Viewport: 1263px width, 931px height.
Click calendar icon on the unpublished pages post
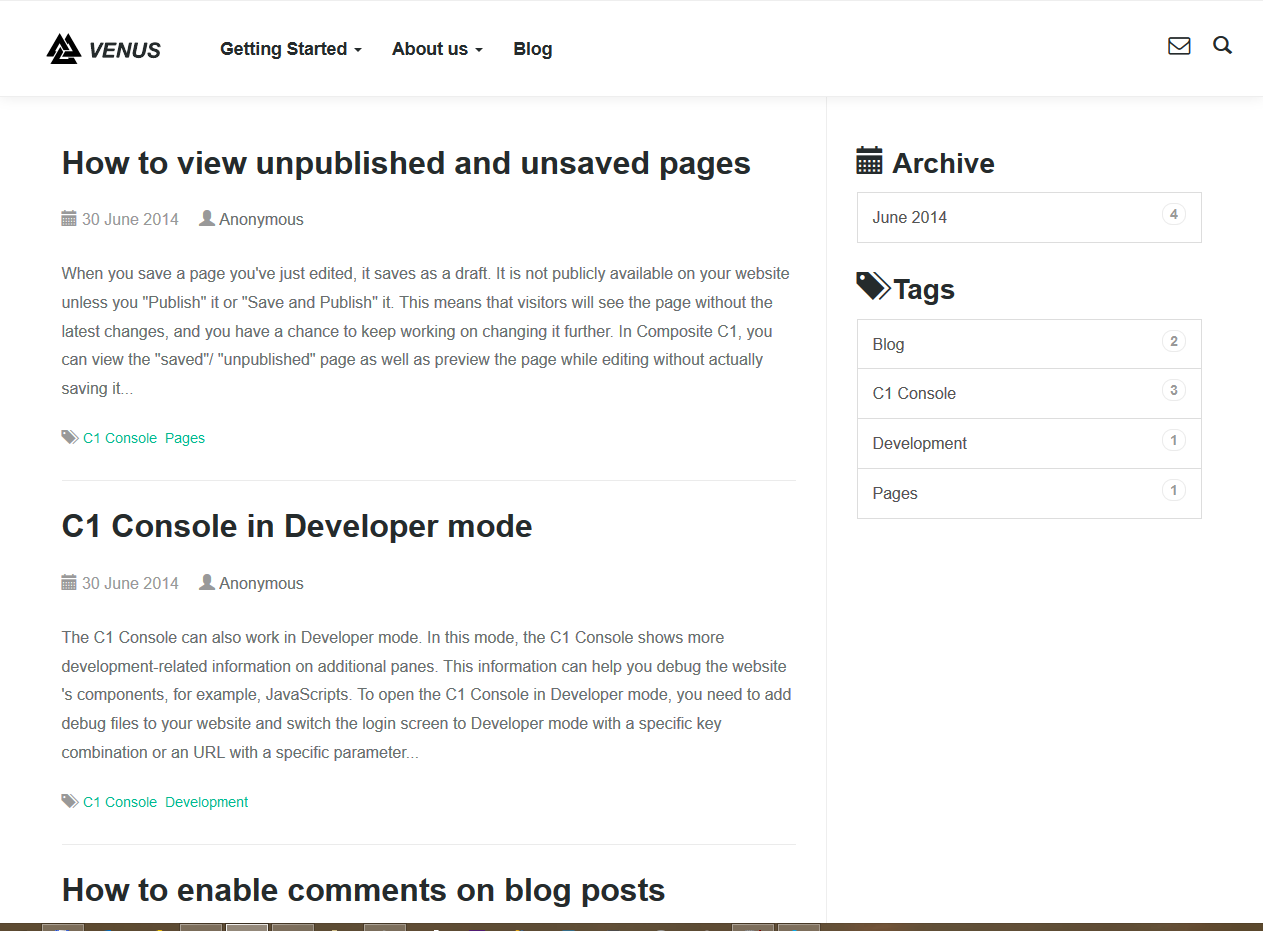pyautogui.click(x=69, y=219)
